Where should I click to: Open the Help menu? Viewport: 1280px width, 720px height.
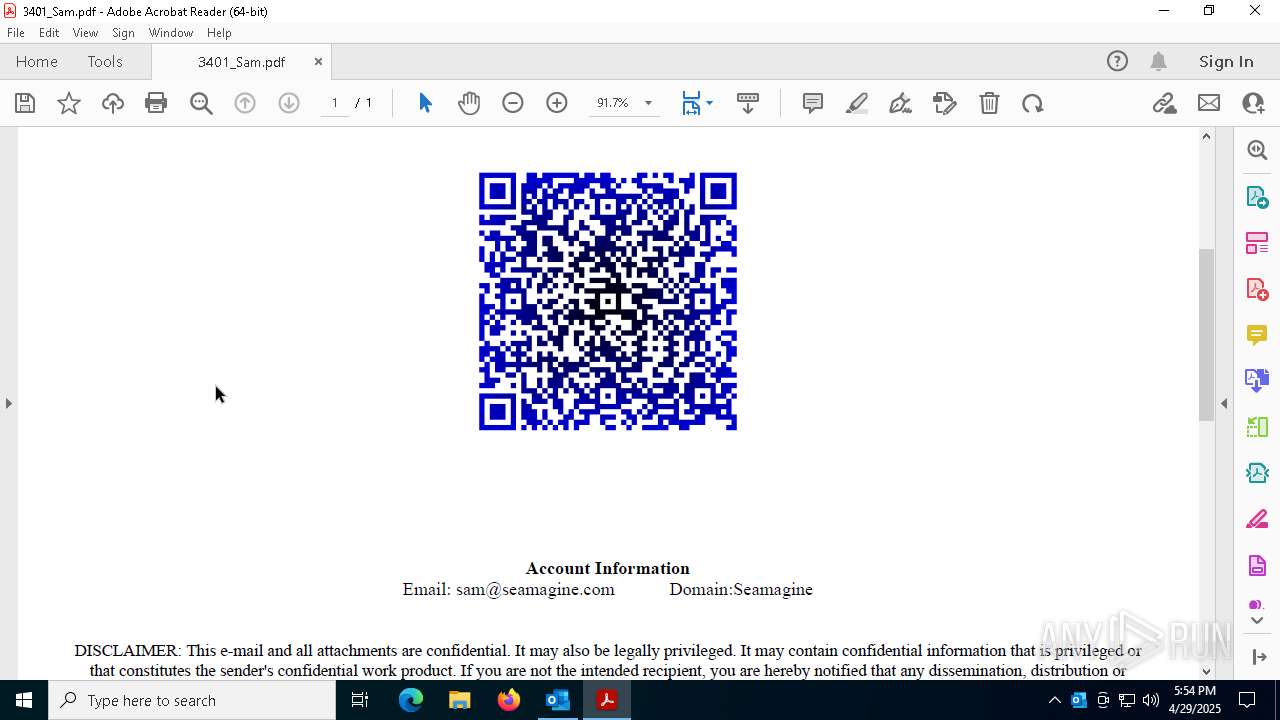(x=219, y=33)
